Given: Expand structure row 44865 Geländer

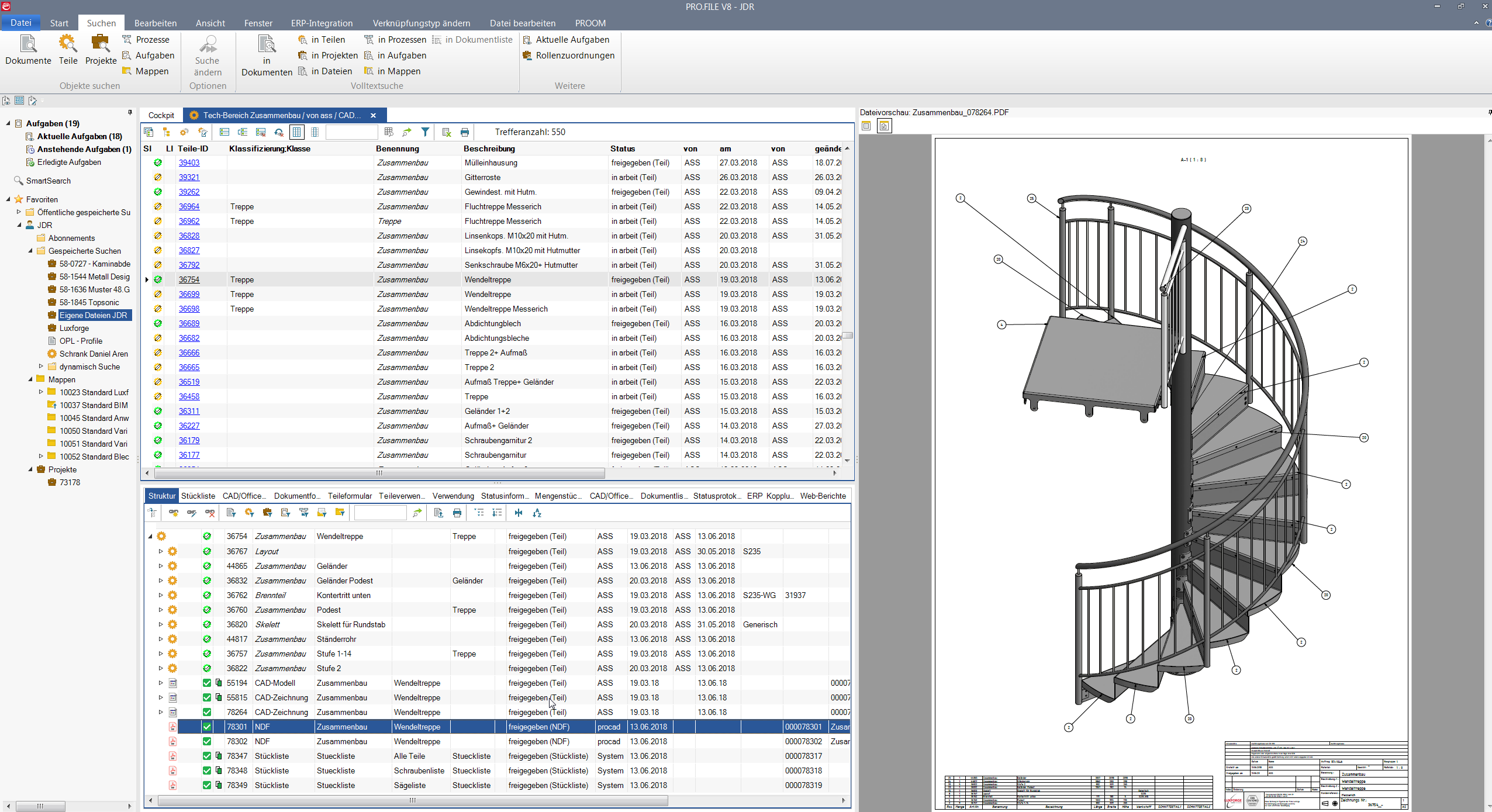Looking at the screenshot, I should tap(161, 566).
